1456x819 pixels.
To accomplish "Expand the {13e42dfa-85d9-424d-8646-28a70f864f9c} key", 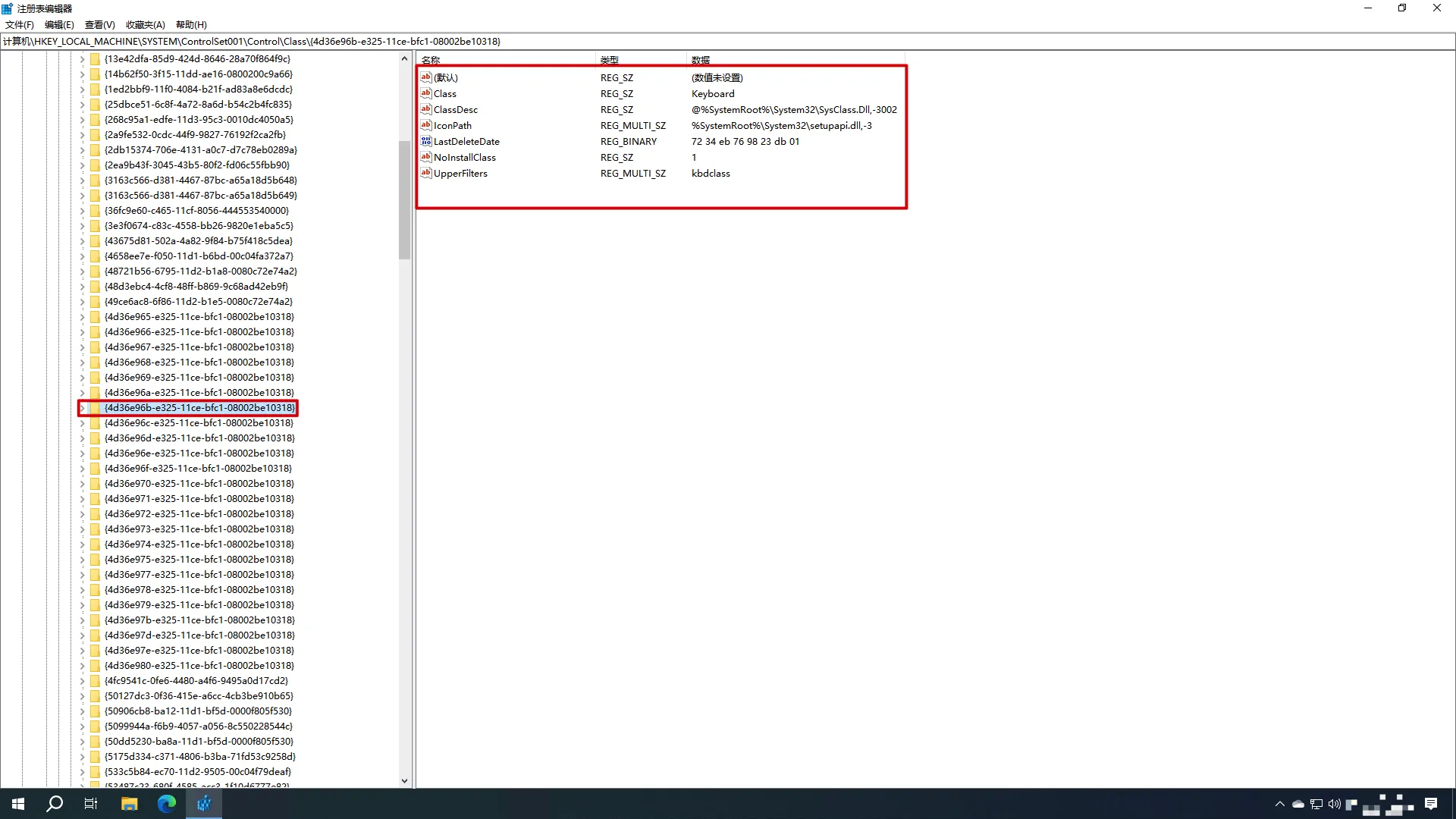I will tap(82, 58).
